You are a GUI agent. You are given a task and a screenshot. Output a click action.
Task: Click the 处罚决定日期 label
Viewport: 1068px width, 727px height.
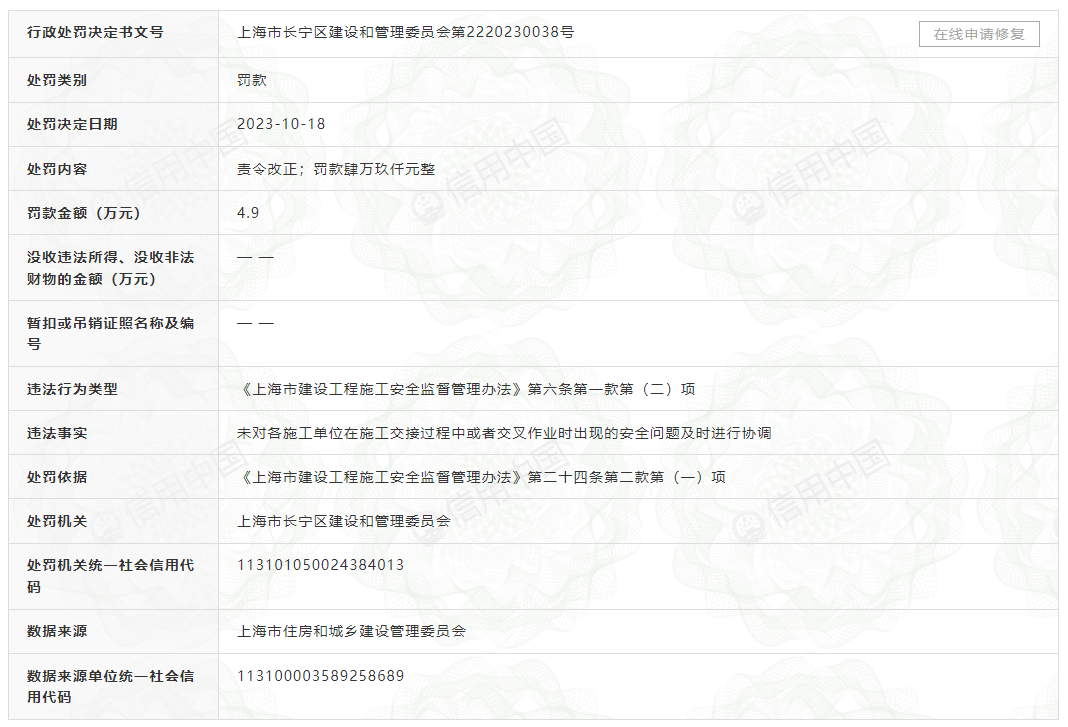pos(72,124)
